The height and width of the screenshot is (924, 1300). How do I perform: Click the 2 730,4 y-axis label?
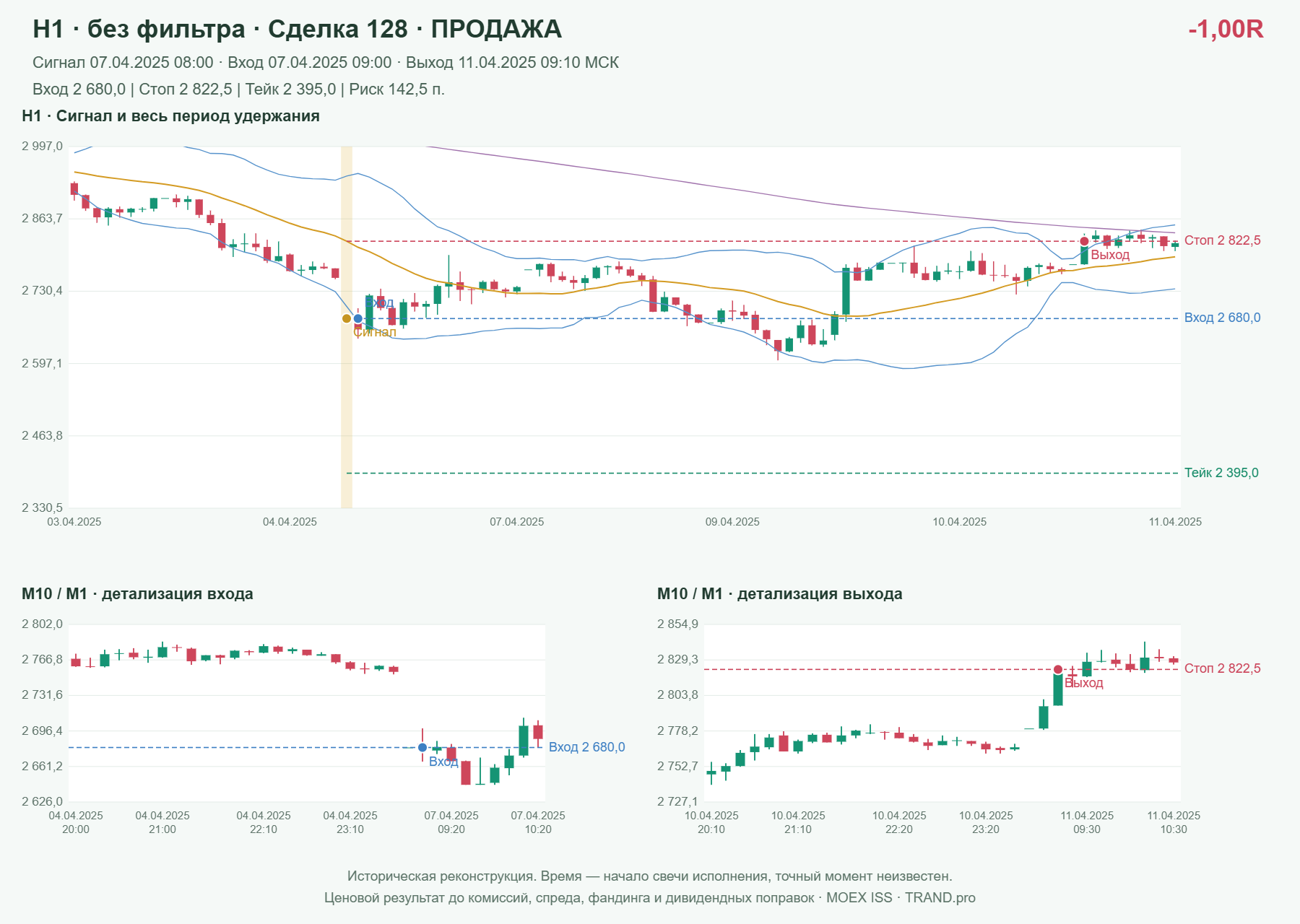click(42, 291)
